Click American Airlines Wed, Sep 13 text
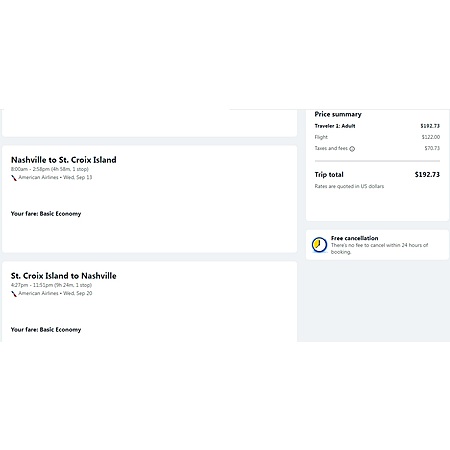 (x=55, y=177)
